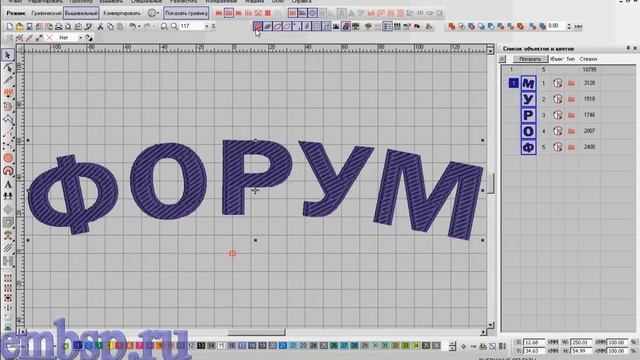
Task: Select the arch-shaped tool in left toolbar
Action: [x=8, y=171]
